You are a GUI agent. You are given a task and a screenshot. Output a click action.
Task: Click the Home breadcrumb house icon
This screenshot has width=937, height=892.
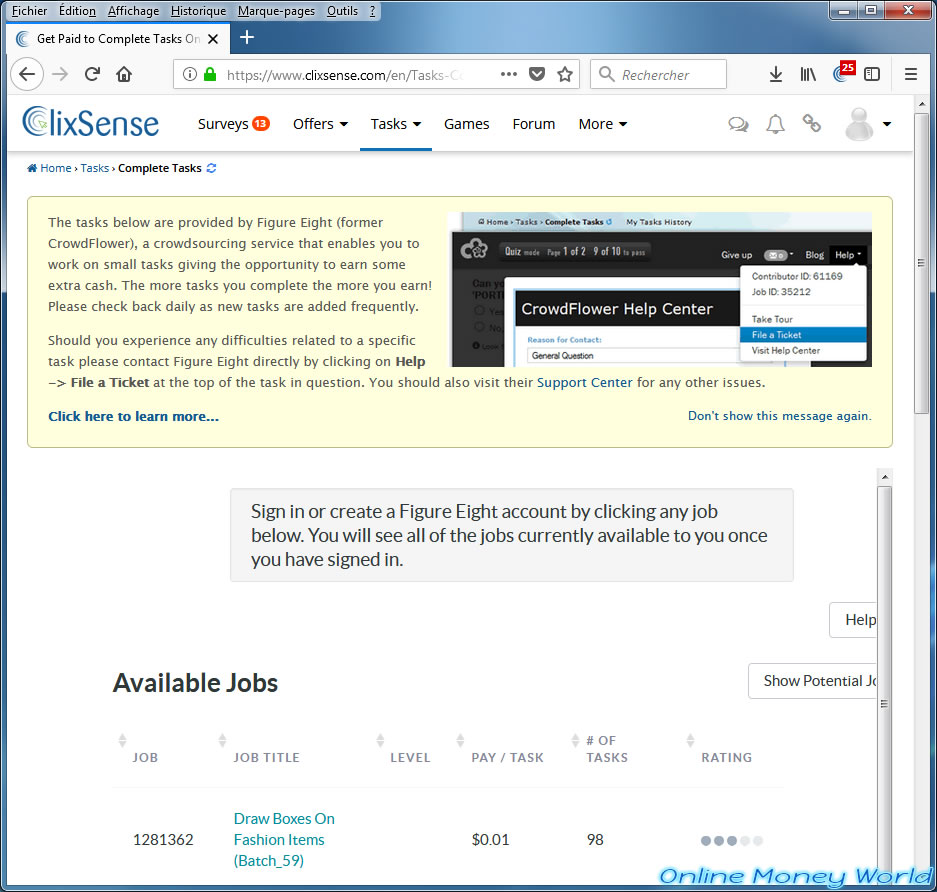32,168
